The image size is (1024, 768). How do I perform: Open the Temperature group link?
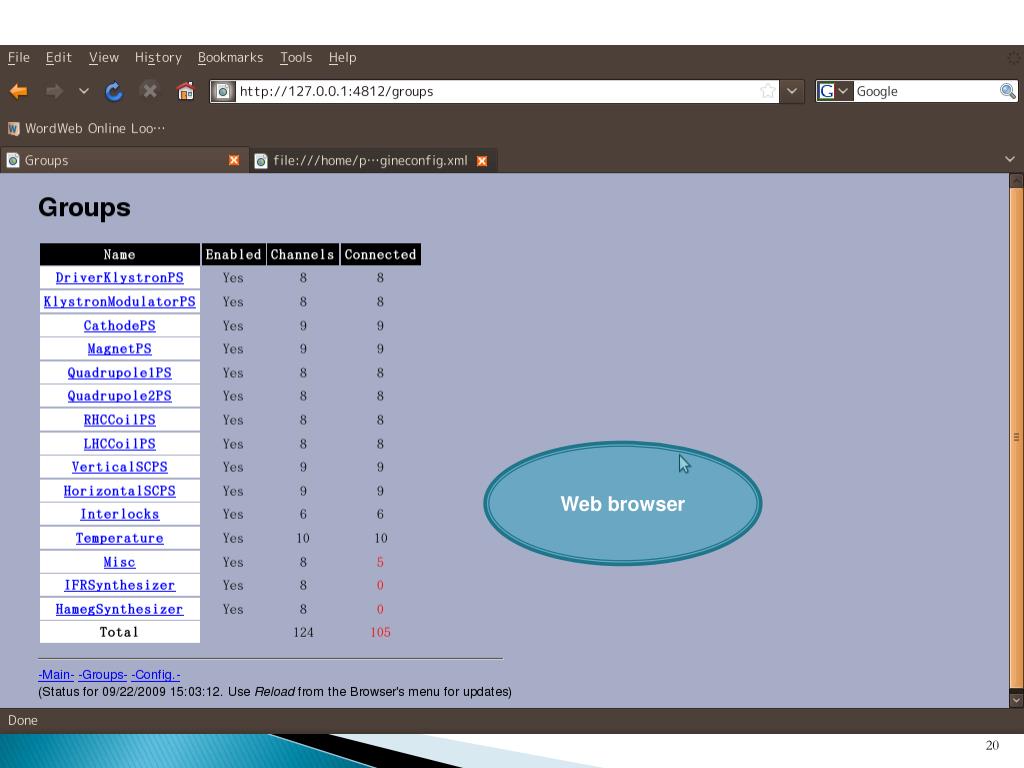(120, 538)
